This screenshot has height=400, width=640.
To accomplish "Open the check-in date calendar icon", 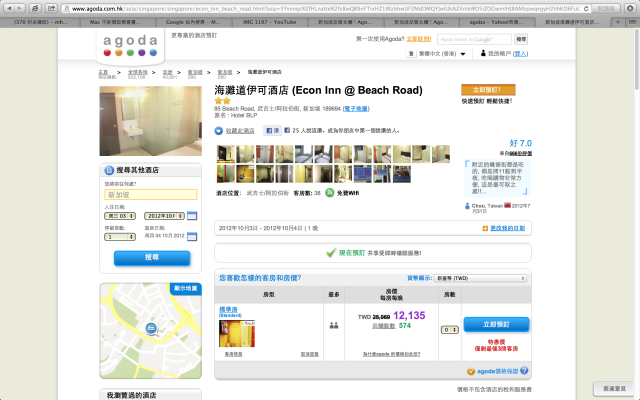I will 192,216.
